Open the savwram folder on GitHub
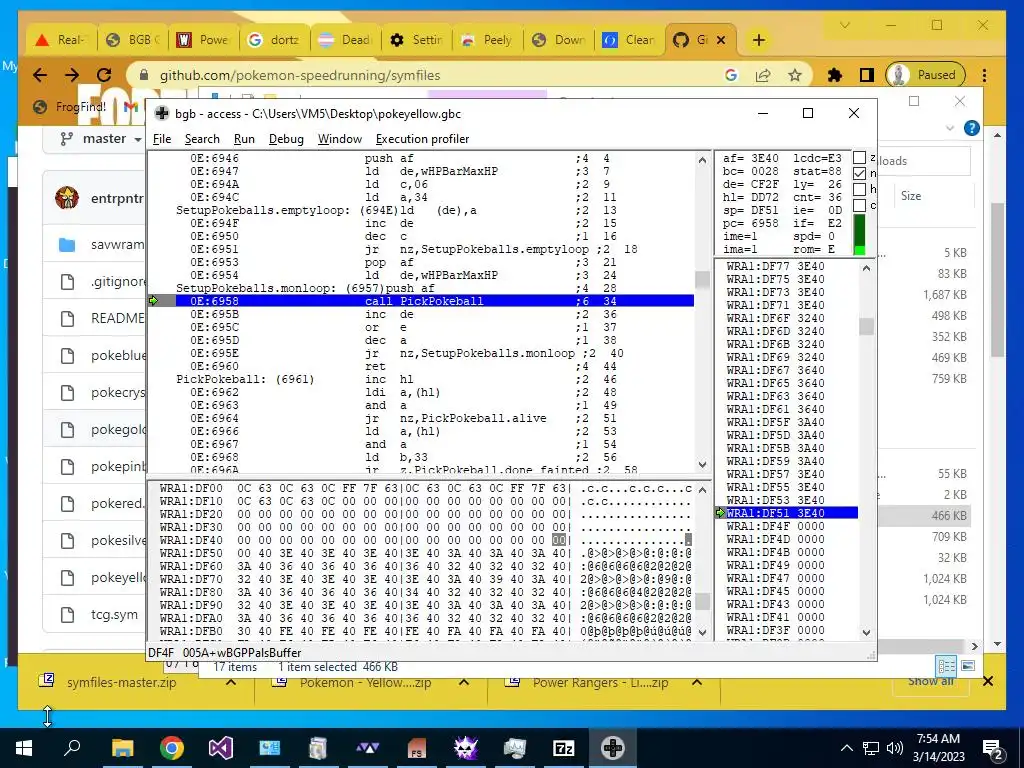The image size is (1024, 768). (x=118, y=244)
